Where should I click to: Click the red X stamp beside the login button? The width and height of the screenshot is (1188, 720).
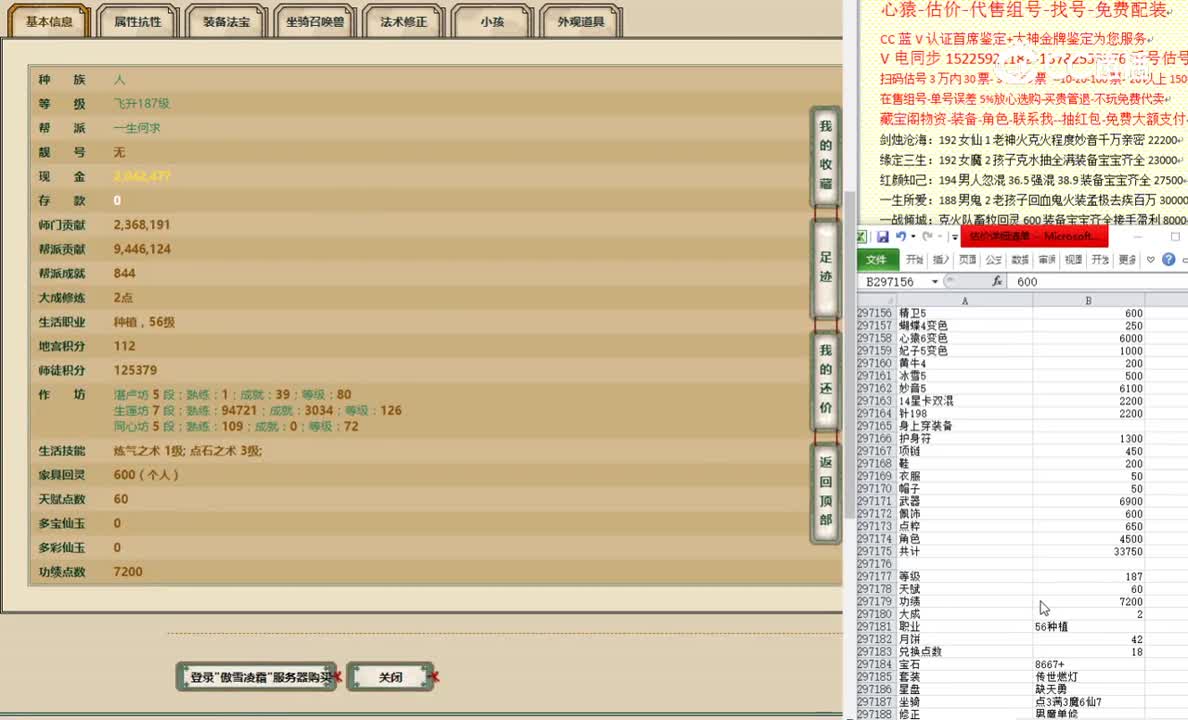coord(339,677)
